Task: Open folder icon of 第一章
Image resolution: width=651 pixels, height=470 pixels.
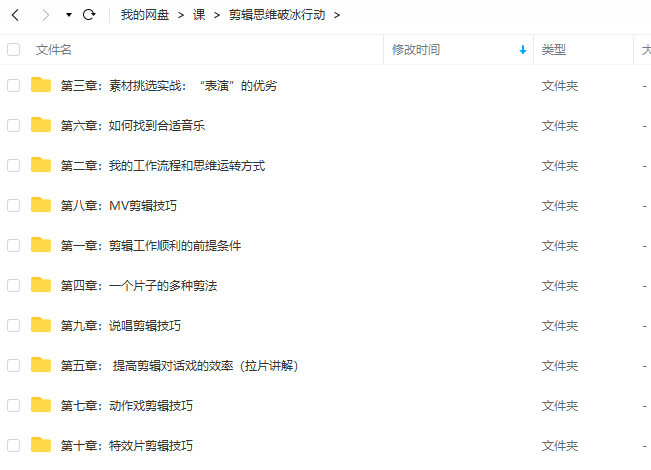Action: click(x=41, y=245)
